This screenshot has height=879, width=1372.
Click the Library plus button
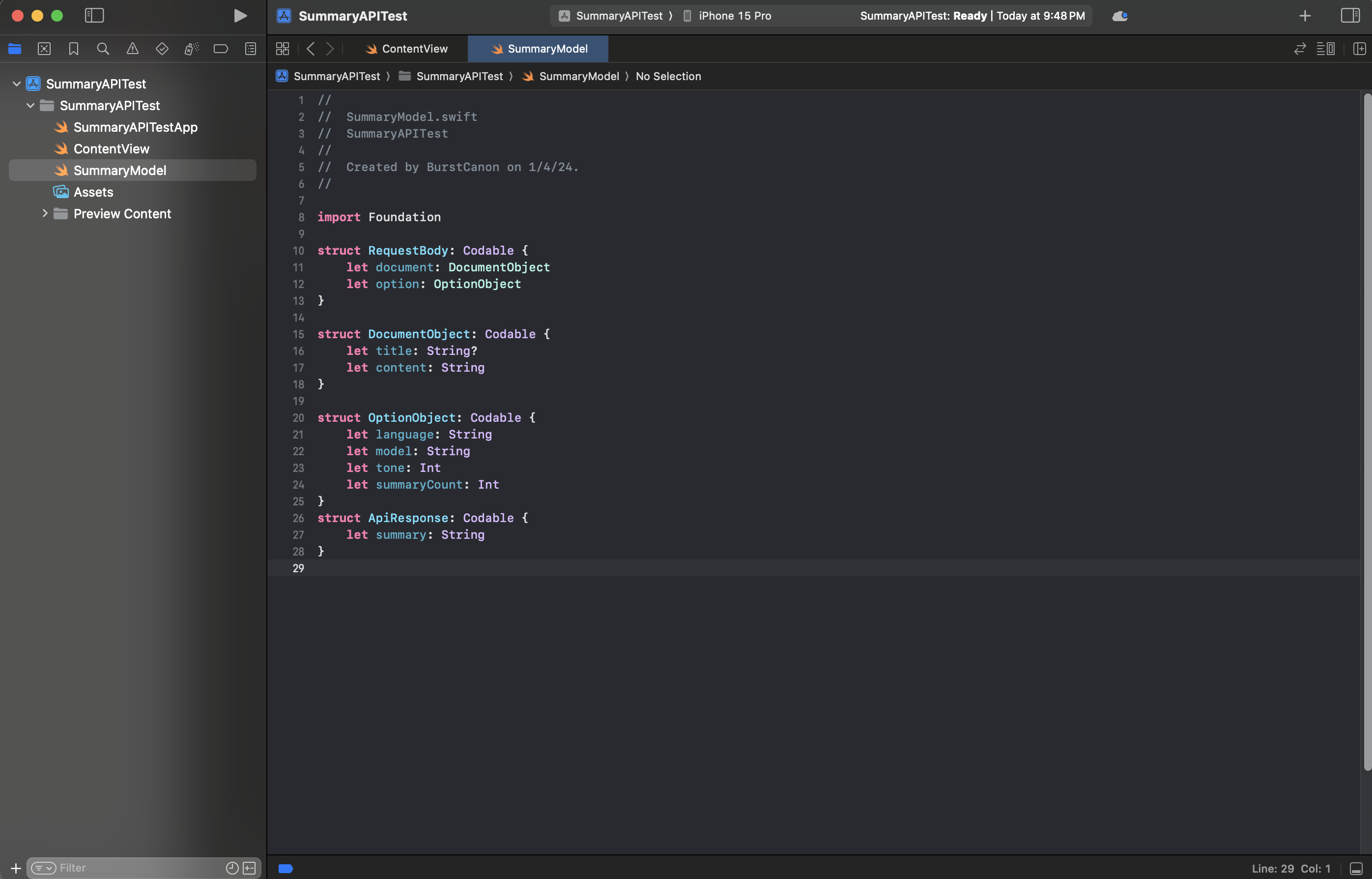pyautogui.click(x=1305, y=16)
